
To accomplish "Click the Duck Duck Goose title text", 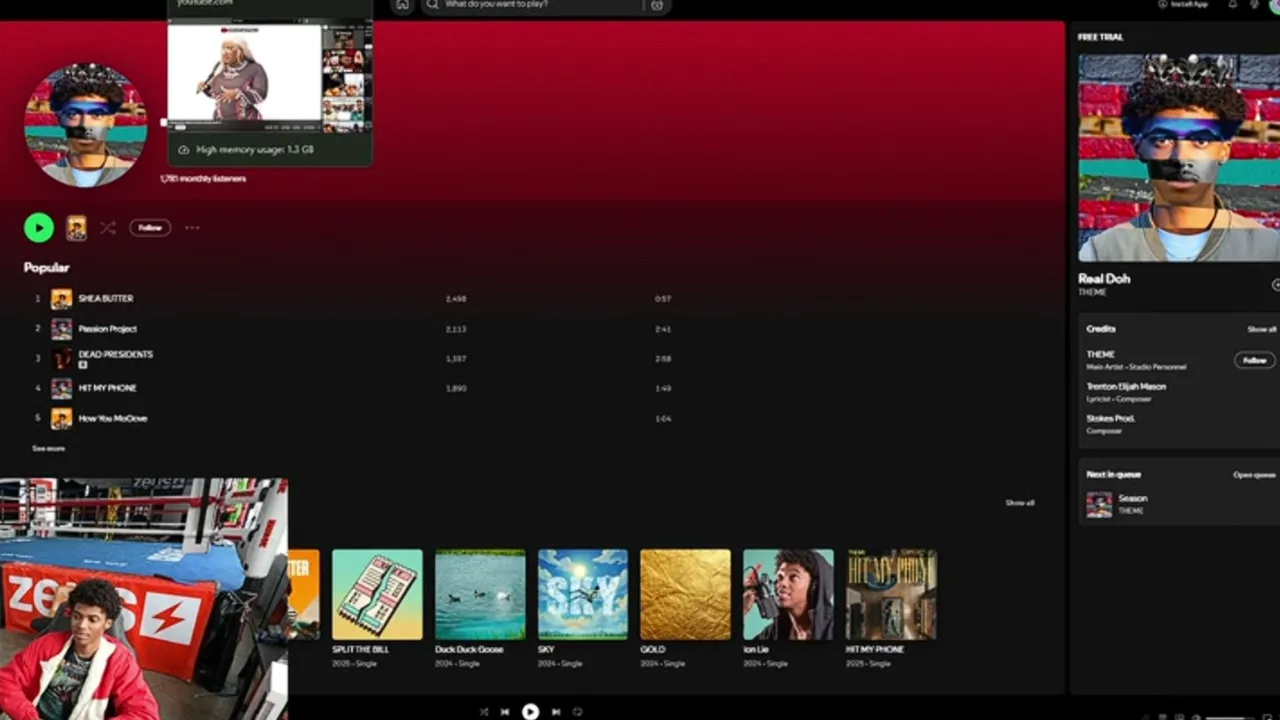I will 467,650.
